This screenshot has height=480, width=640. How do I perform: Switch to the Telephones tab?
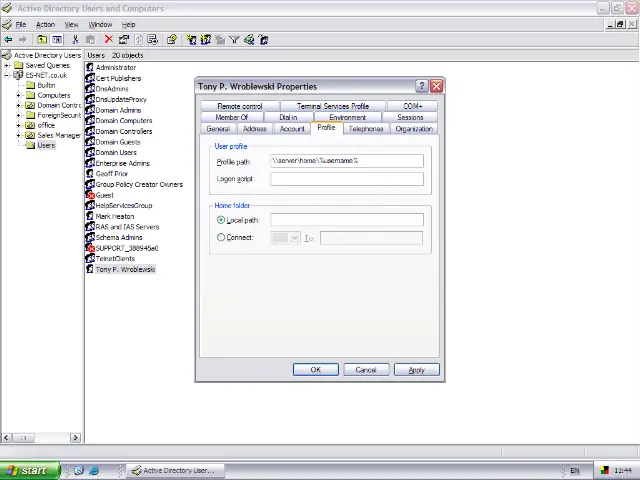pos(366,129)
